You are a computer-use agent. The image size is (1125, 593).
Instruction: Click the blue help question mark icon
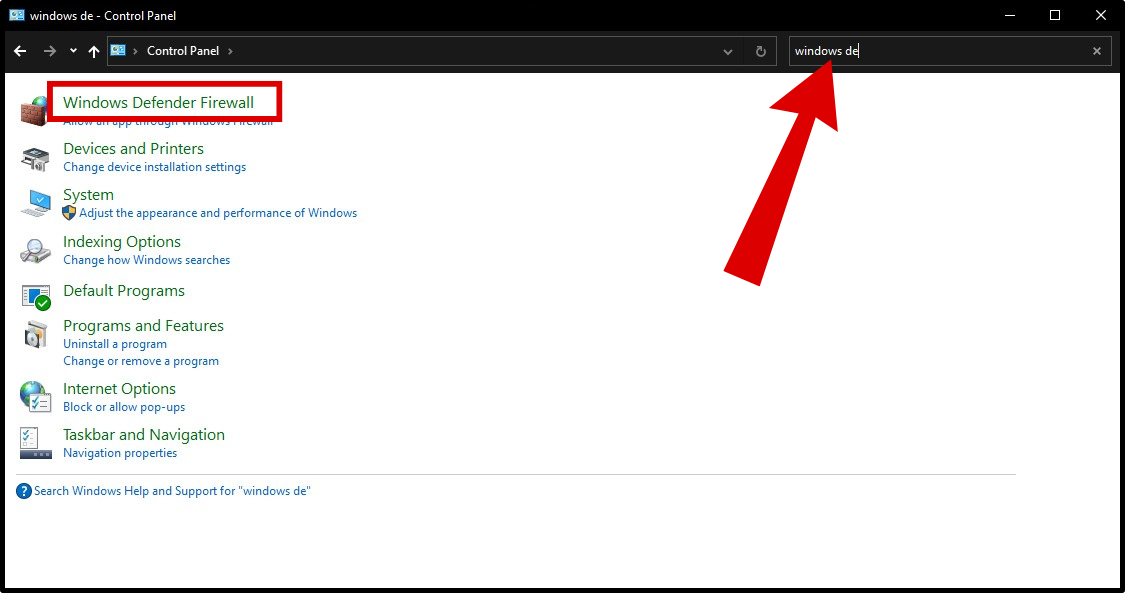[x=24, y=491]
